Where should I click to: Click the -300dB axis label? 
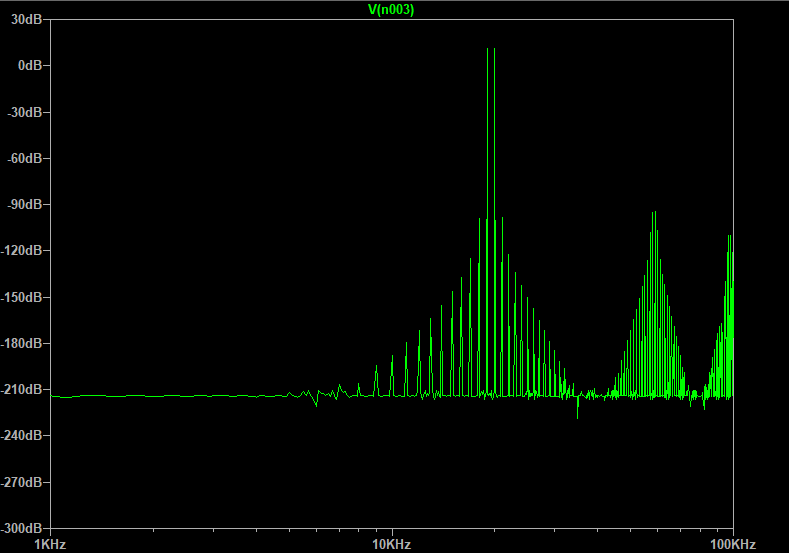pyautogui.click(x=22, y=529)
